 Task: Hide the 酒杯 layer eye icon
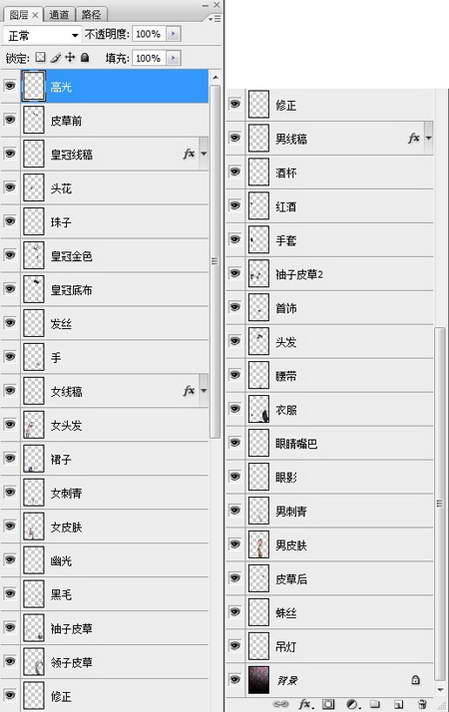tap(235, 172)
